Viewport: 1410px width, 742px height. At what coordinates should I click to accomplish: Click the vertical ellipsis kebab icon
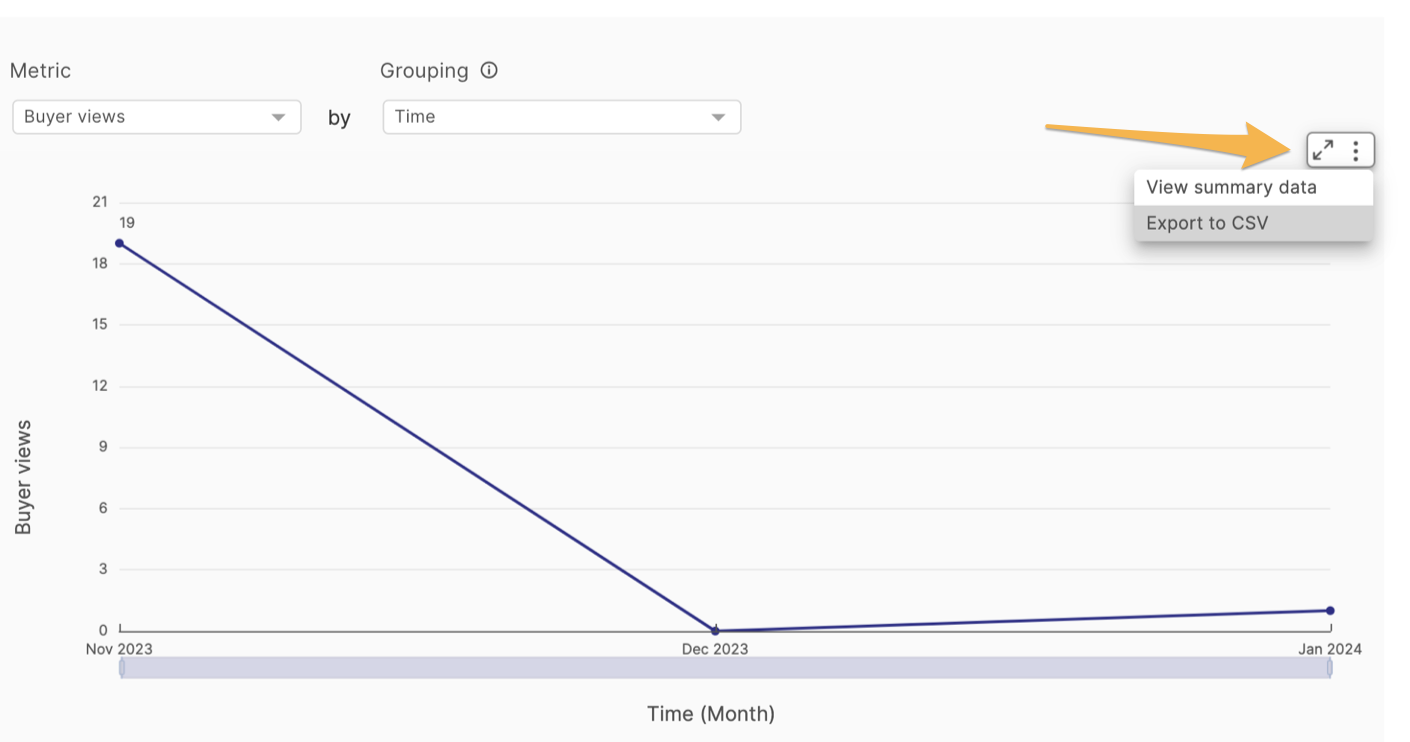(x=1355, y=150)
